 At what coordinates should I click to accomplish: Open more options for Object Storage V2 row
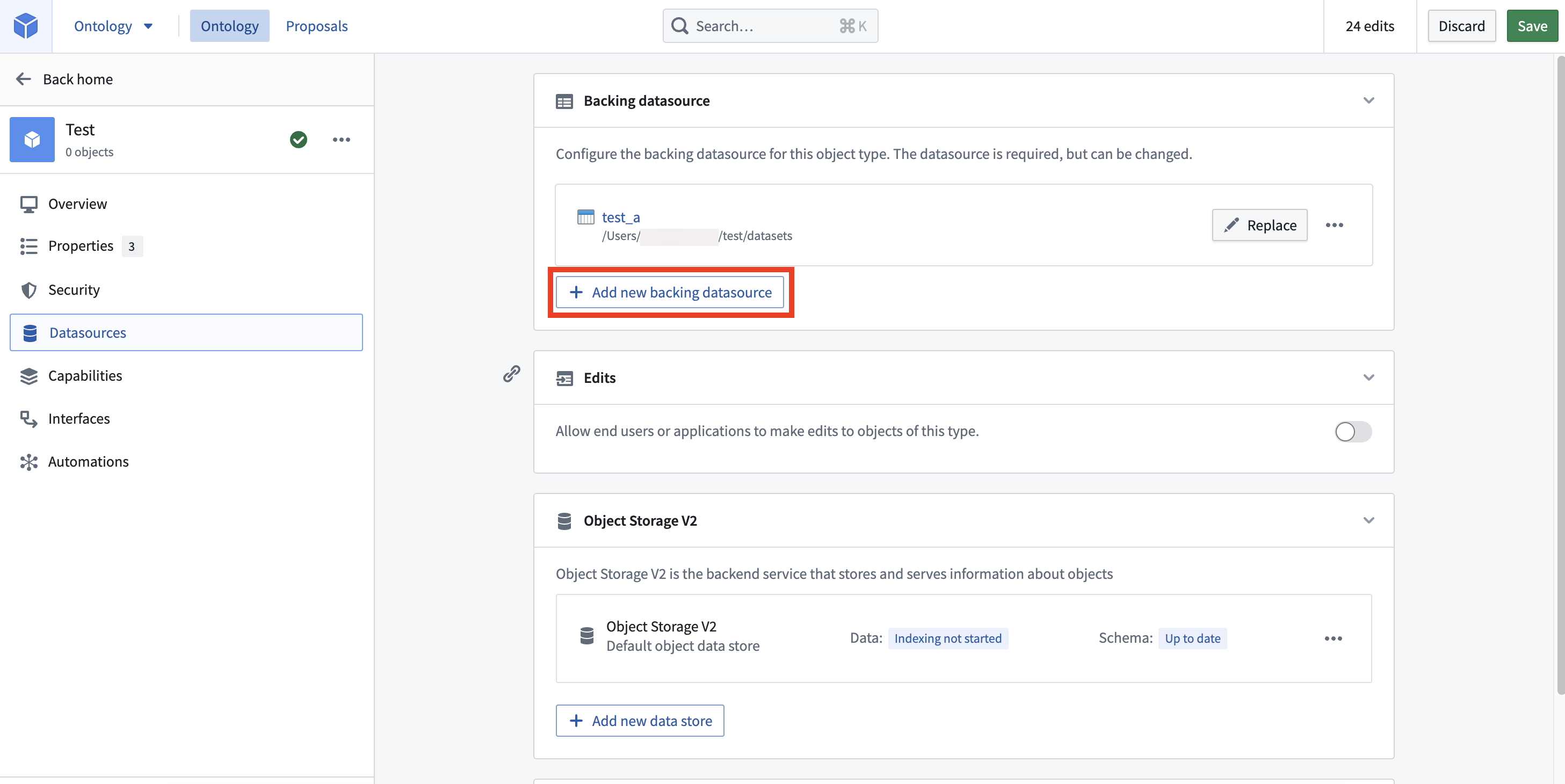tap(1333, 638)
